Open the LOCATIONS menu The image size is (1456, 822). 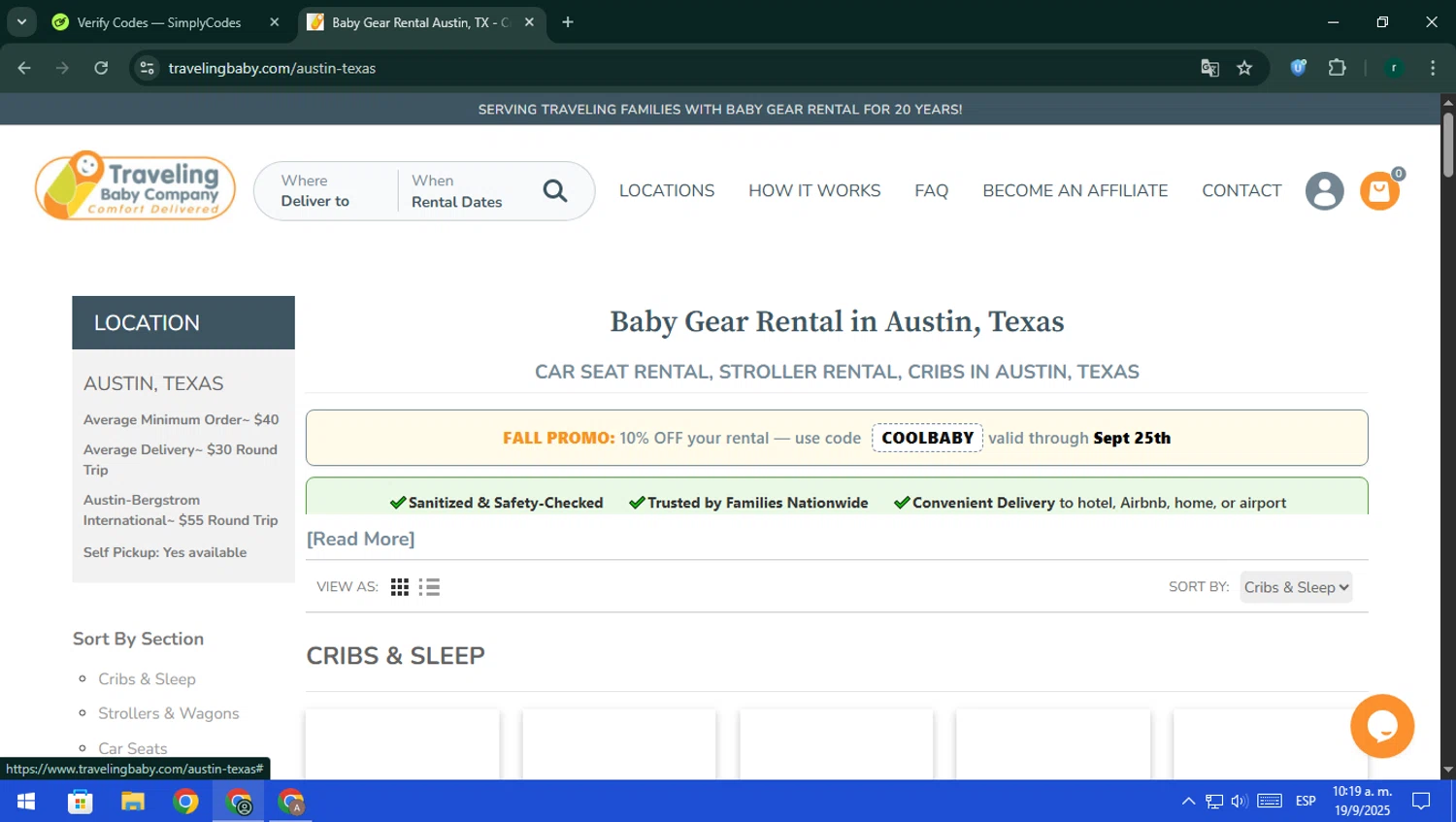[667, 191]
